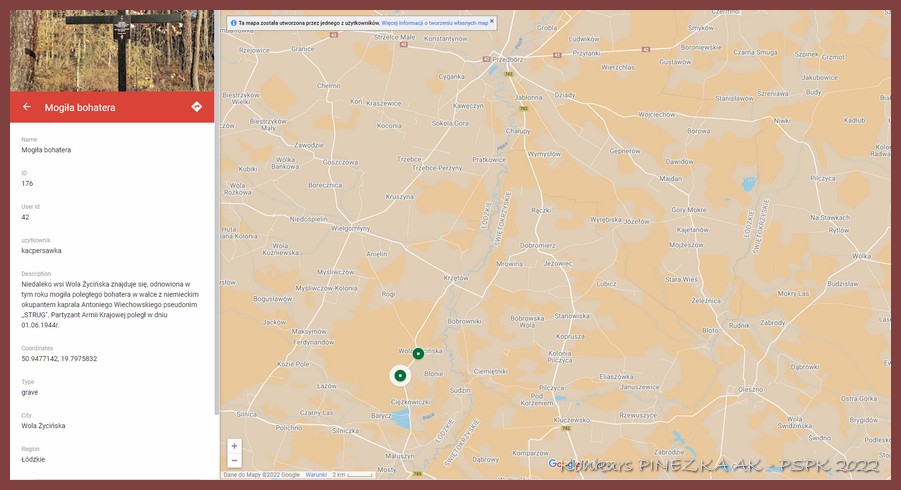Click the description paragraph about kapral Wiechowski

(x=110, y=304)
